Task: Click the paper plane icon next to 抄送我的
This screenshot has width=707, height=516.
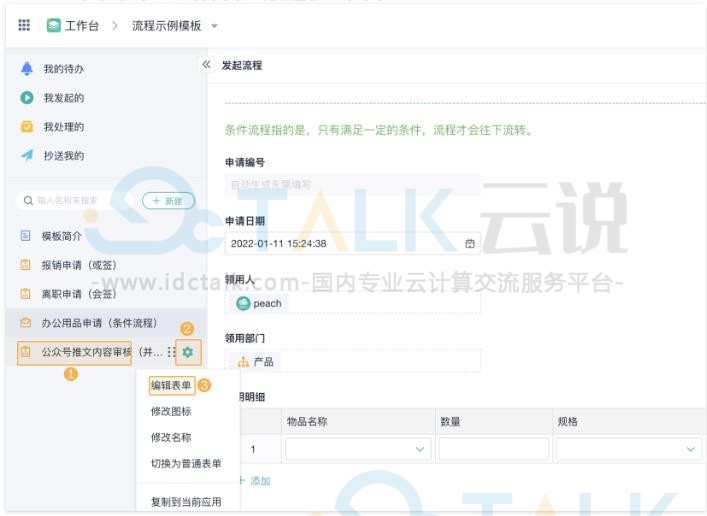Action: 27,155
